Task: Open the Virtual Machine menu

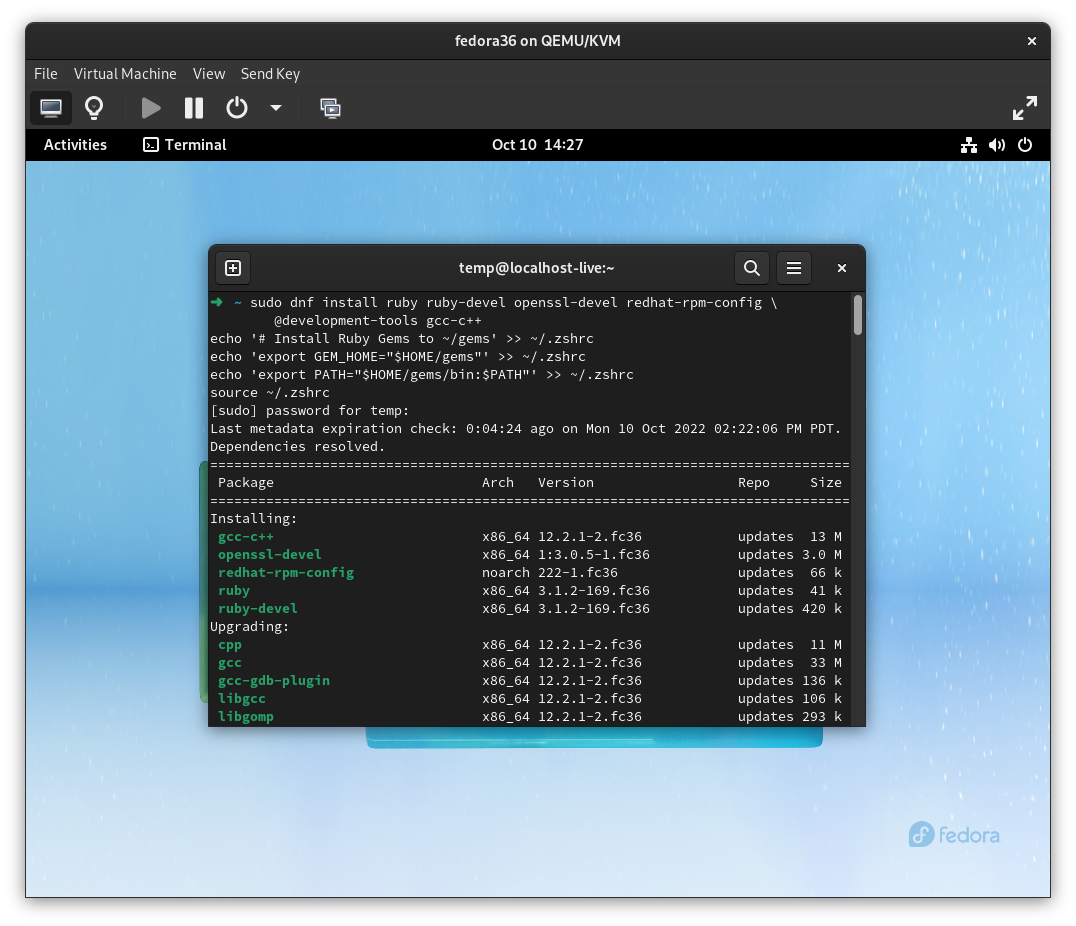Action: (125, 73)
